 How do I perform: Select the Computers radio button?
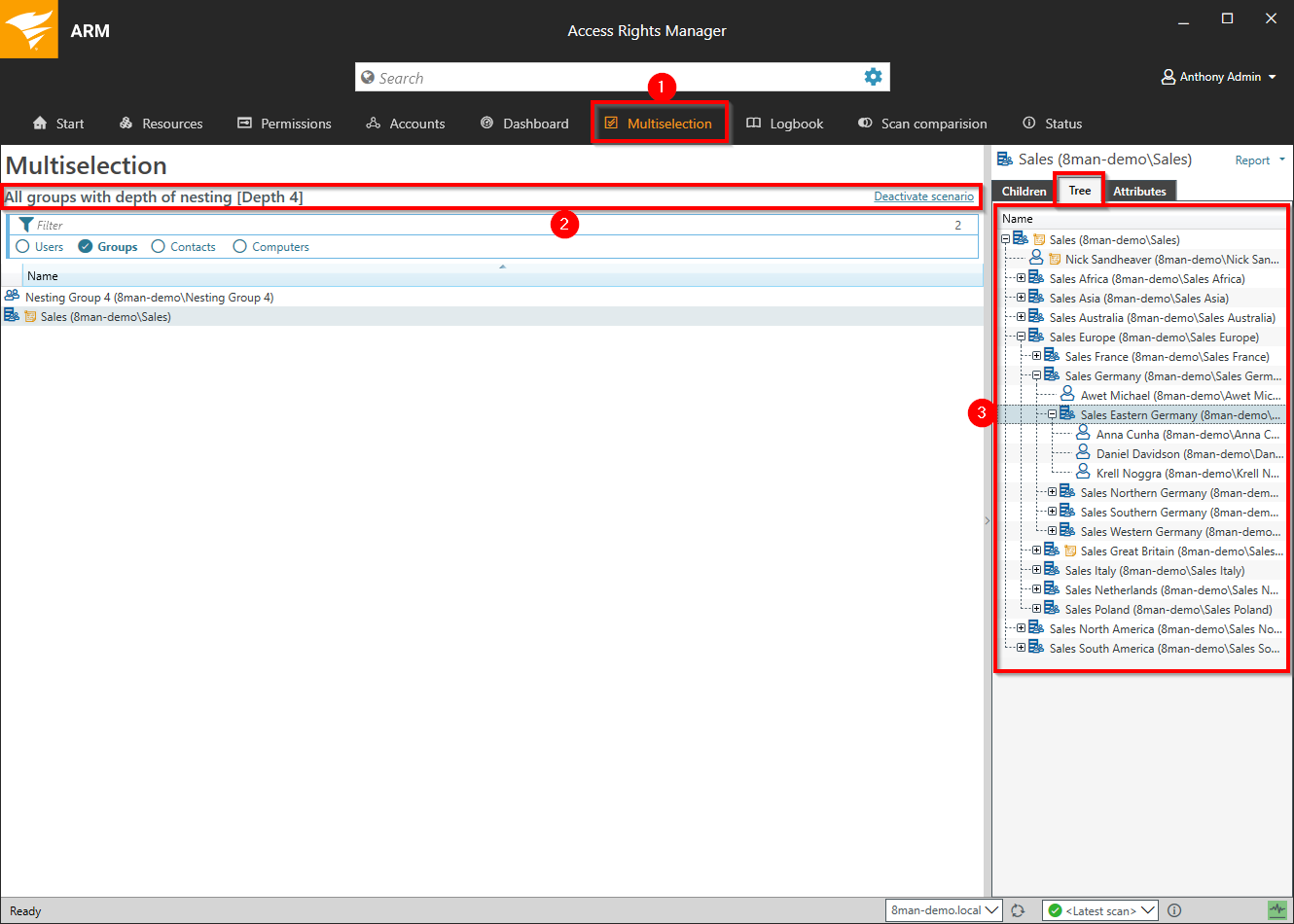coord(240,247)
